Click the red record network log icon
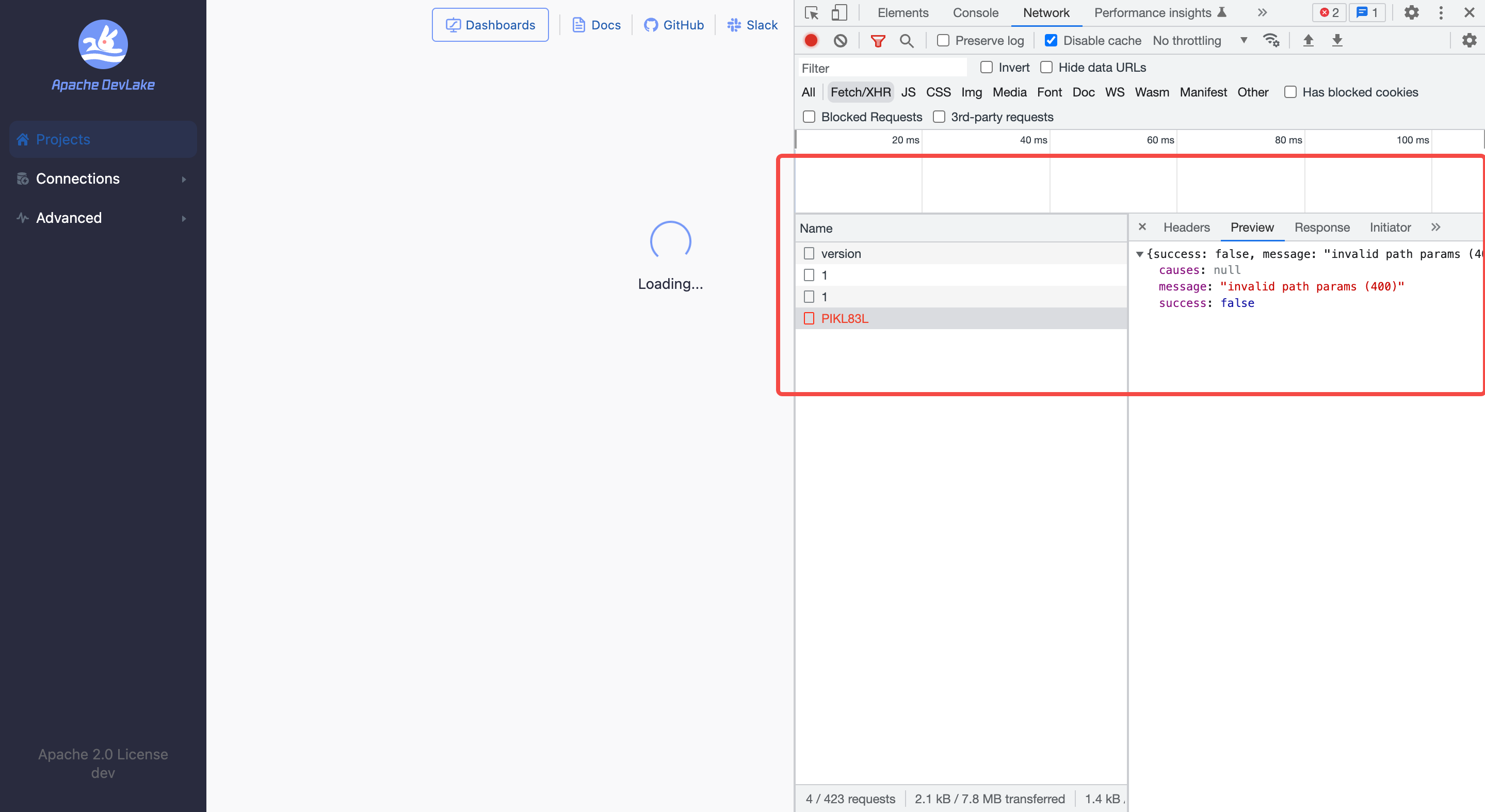 point(811,40)
